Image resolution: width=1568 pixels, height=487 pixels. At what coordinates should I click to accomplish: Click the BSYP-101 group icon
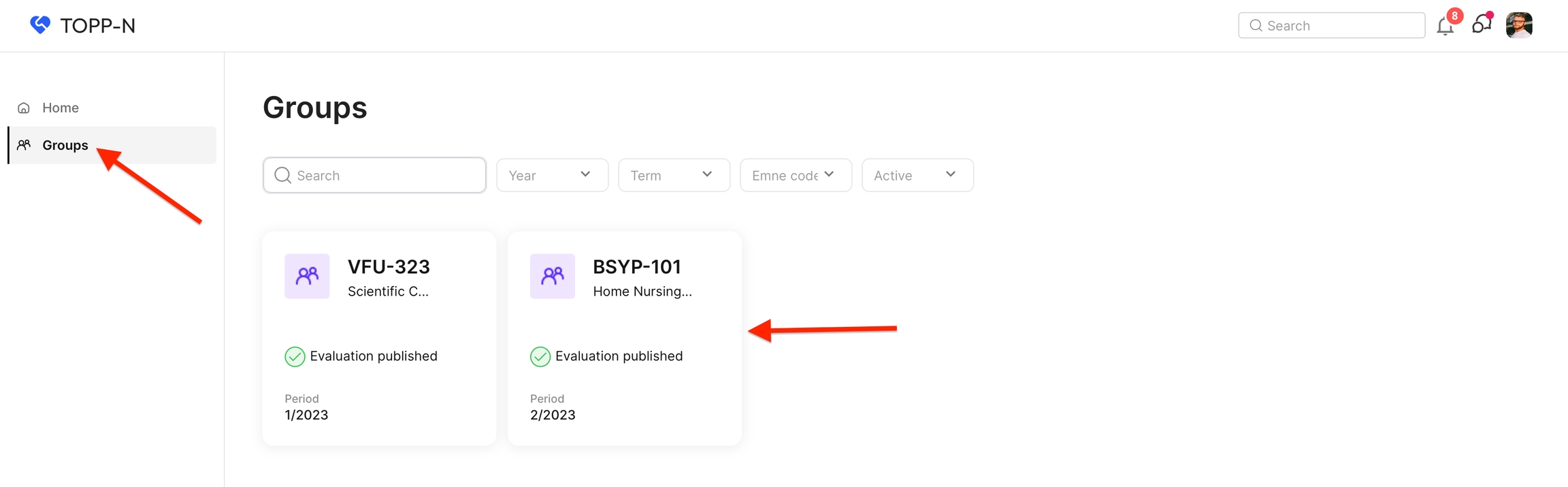[x=552, y=276]
